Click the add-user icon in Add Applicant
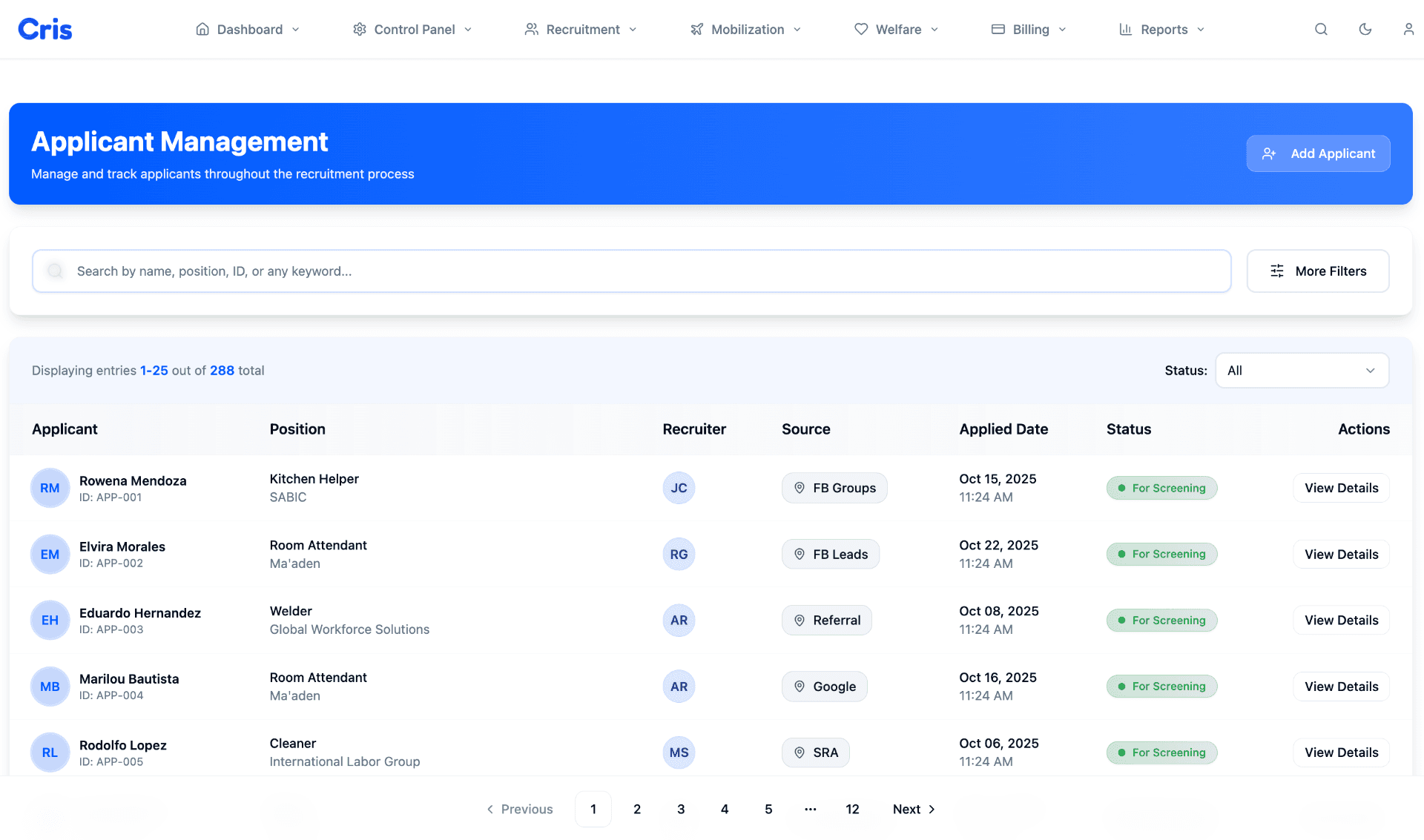 tap(1269, 153)
